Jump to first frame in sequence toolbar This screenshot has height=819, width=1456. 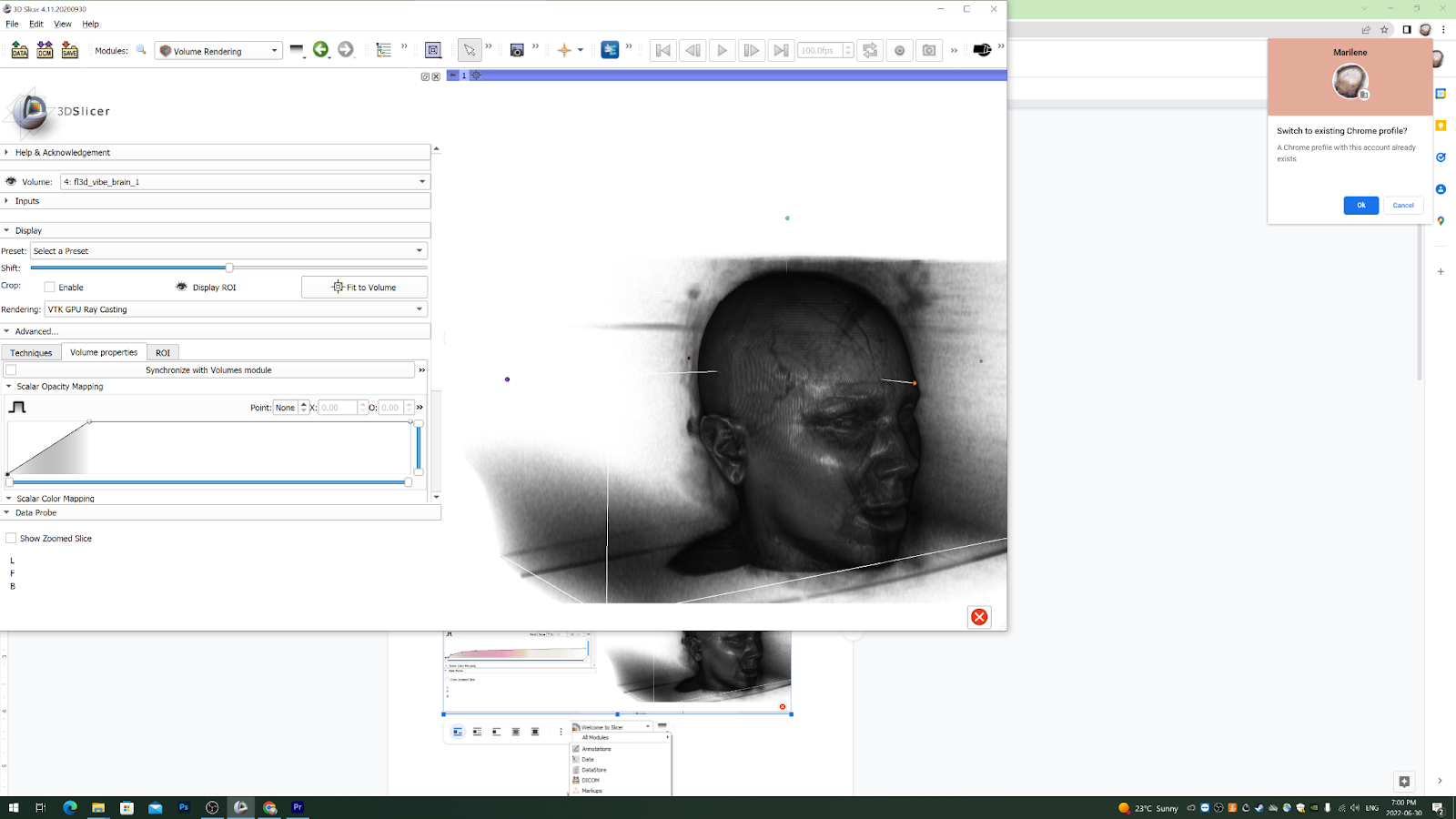(663, 50)
